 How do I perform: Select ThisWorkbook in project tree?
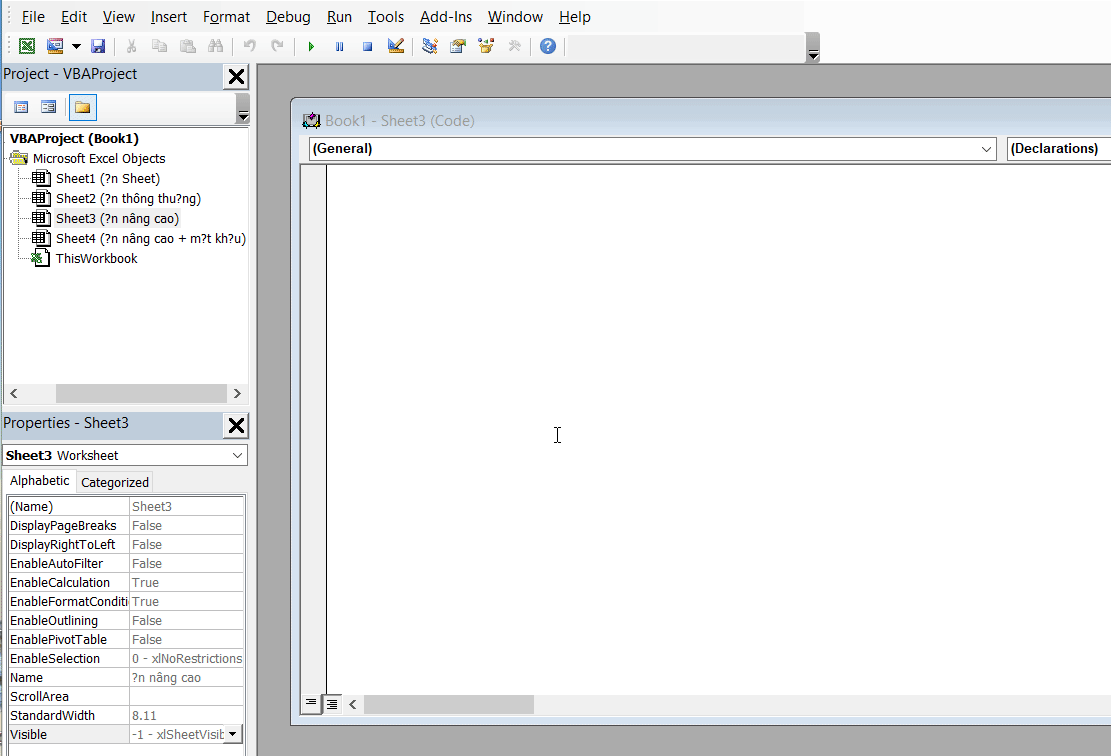click(96, 258)
